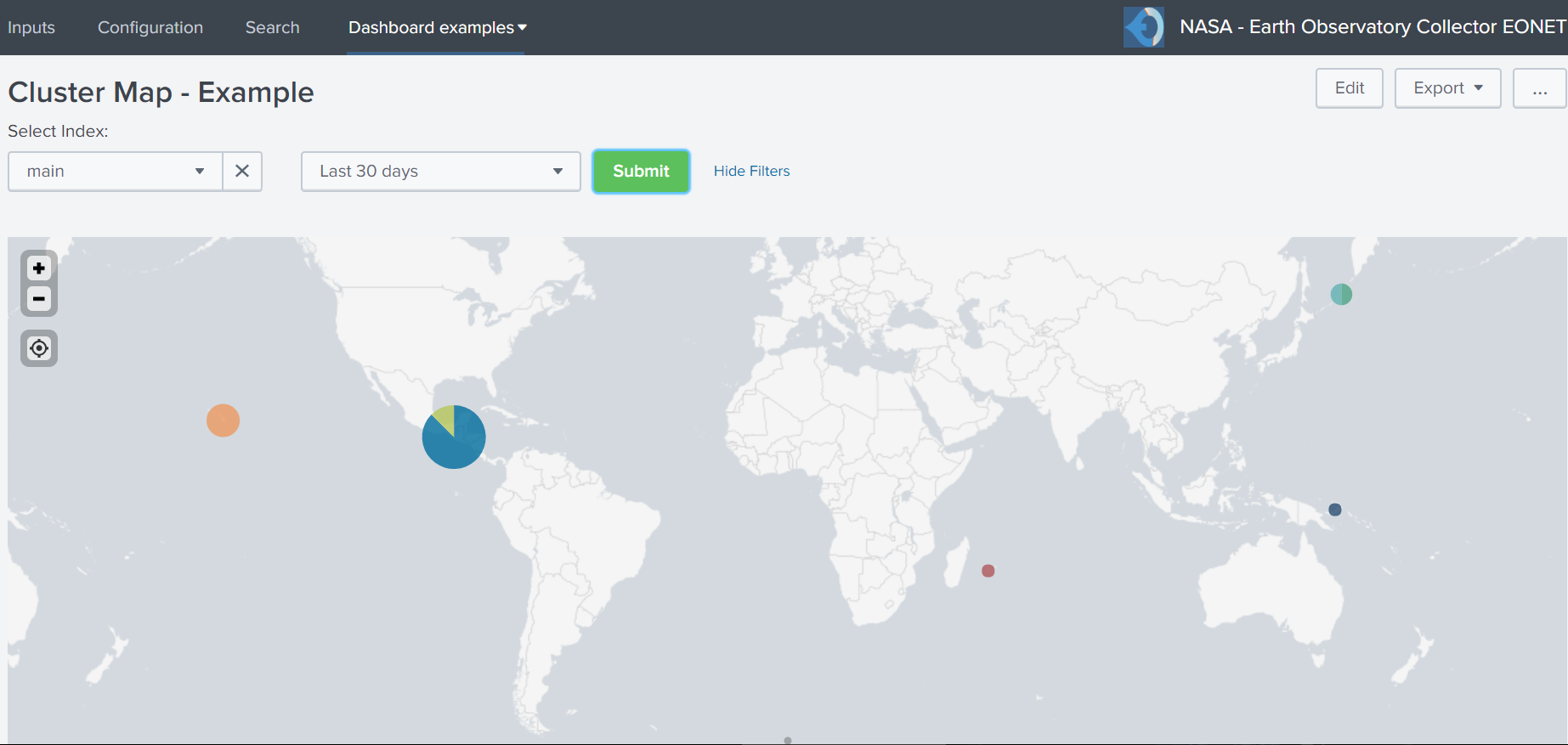Open the Last 30 days time picker
This screenshot has height=745, width=1568.
pos(441,172)
